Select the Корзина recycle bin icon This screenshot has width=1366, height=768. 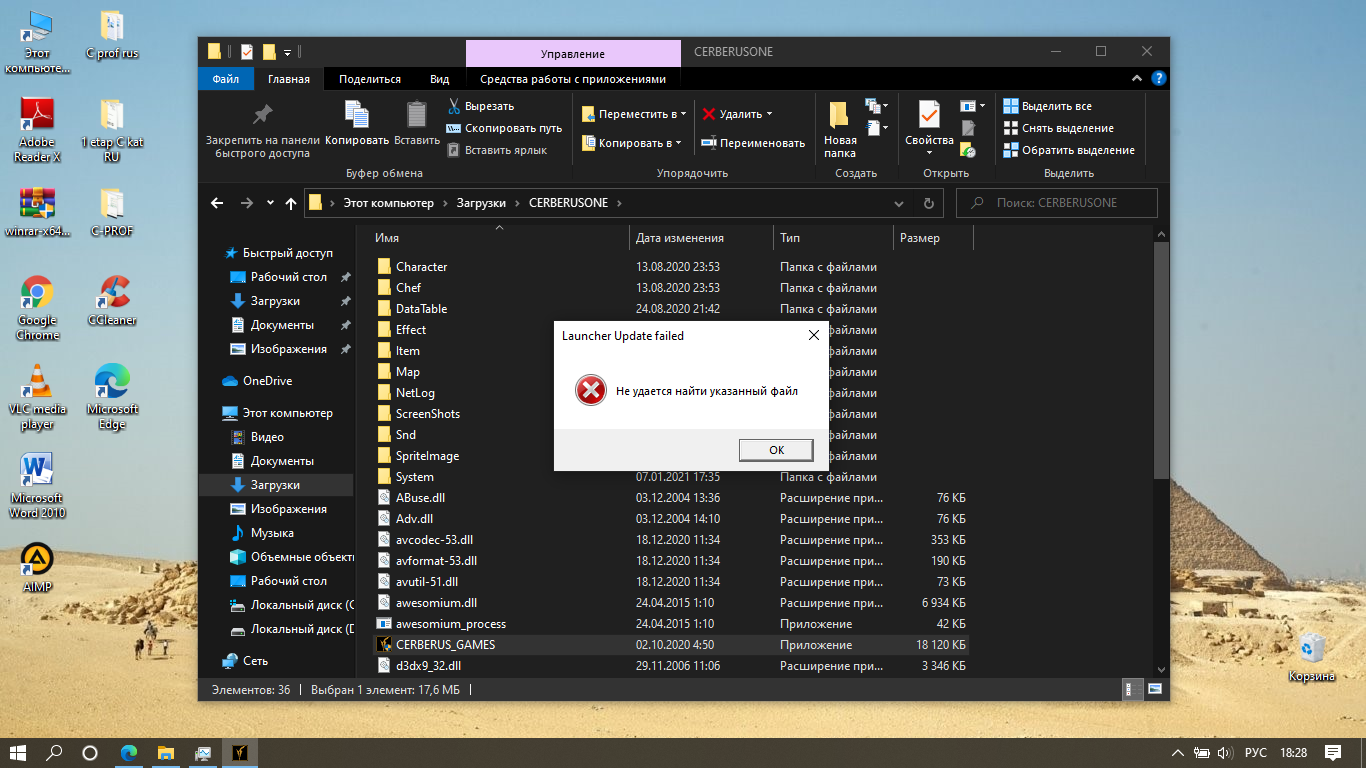tap(1311, 656)
